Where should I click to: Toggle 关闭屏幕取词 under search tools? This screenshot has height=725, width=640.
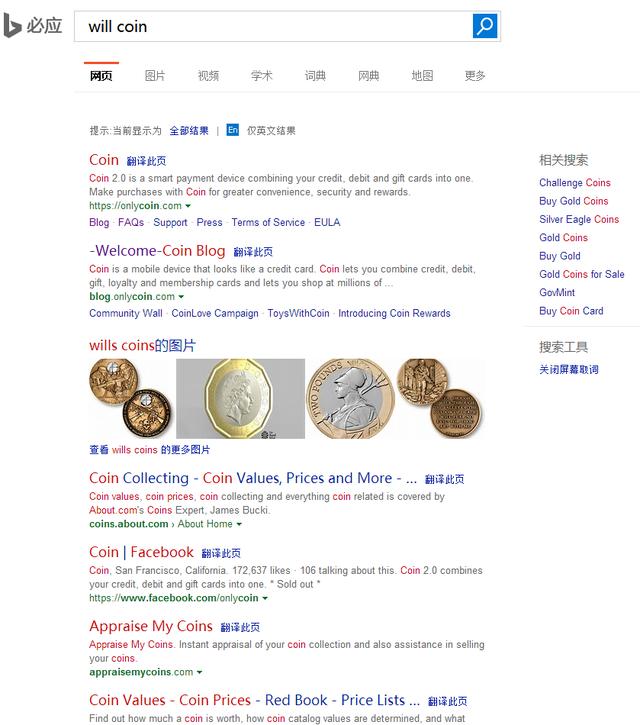tap(569, 369)
